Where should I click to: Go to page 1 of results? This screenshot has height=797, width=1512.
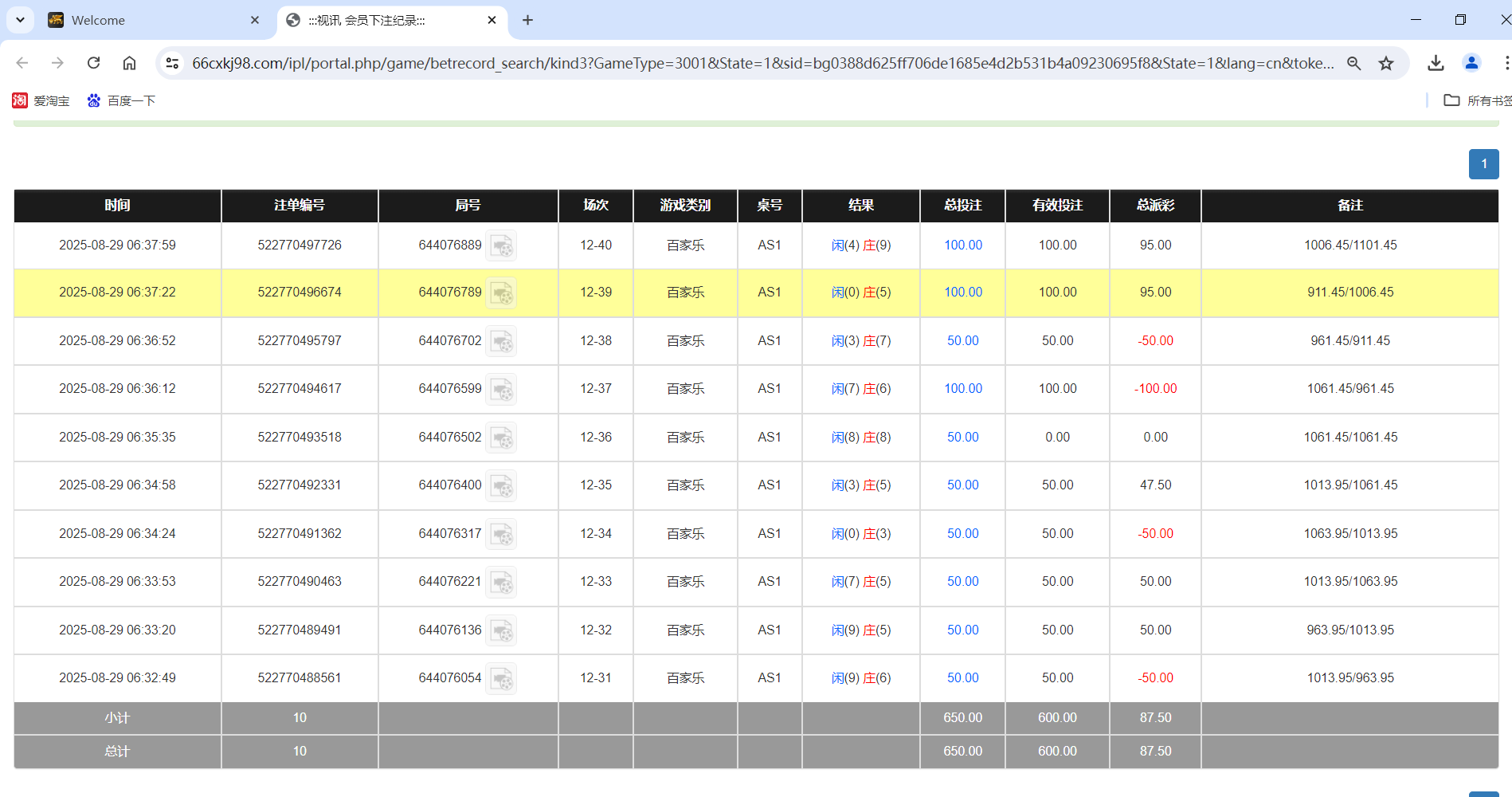[1483, 164]
